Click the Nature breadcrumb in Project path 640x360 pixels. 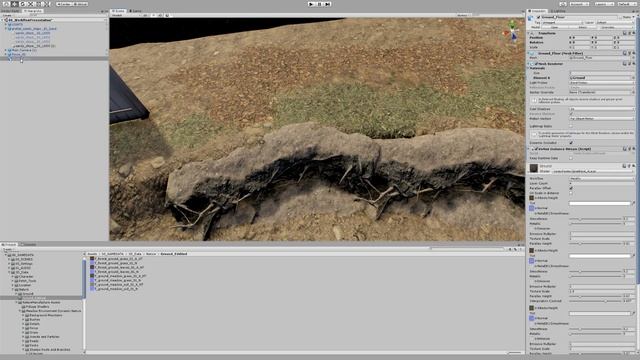[151, 254]
